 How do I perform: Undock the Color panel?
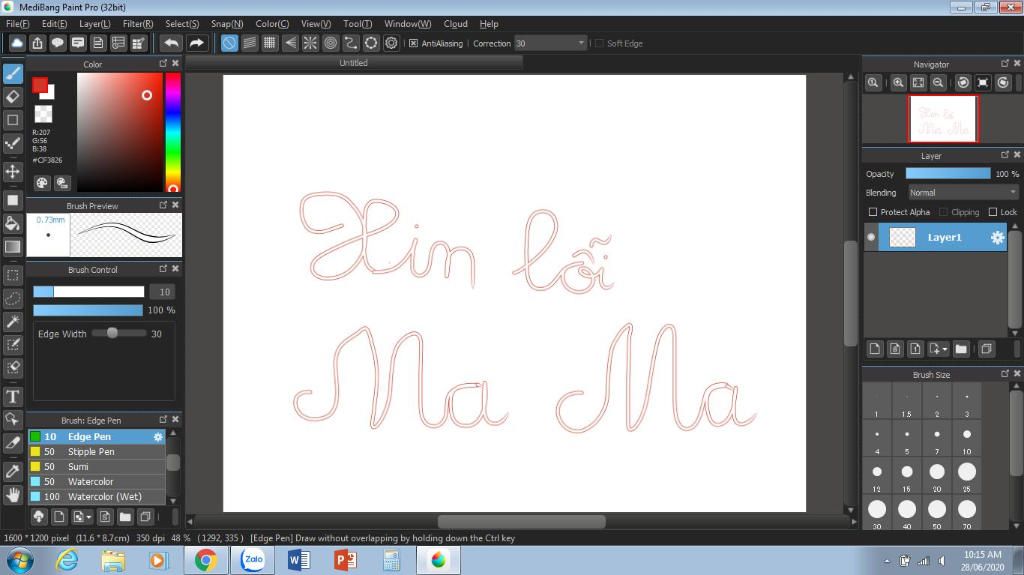point(163,63)
